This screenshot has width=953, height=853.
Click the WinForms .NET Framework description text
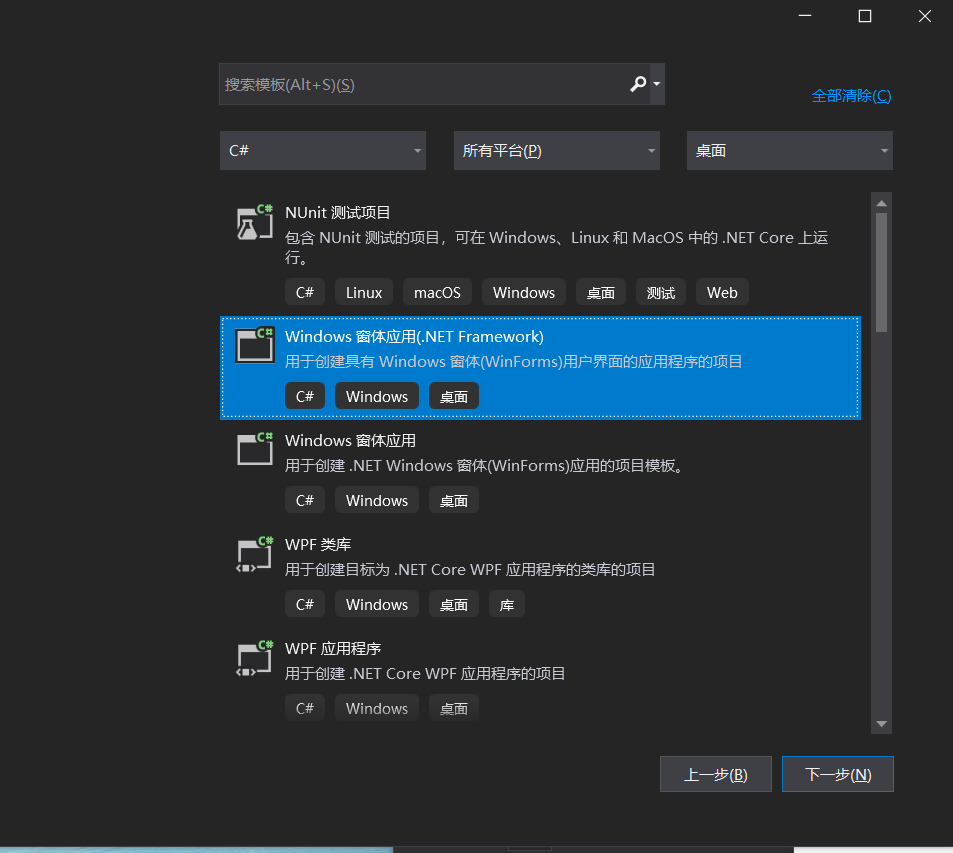tap(514, 362)
